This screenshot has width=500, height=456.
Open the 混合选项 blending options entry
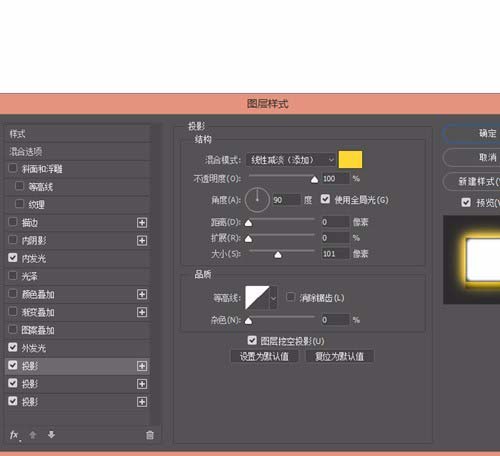click(x=78, y=152)
